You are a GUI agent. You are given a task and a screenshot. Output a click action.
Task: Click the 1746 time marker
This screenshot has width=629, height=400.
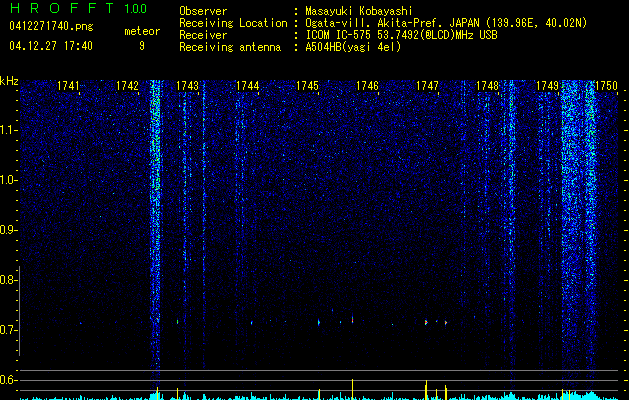click(x=367, y=85)
